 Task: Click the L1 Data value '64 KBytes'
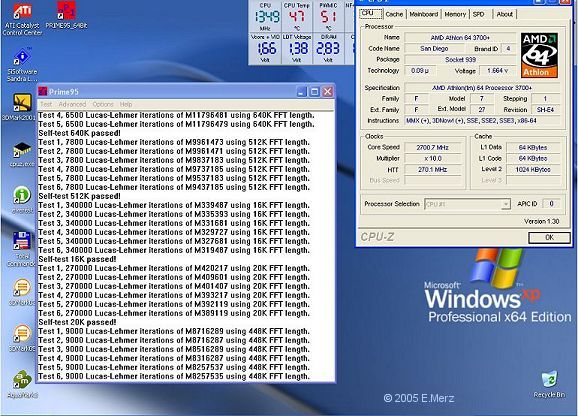click(533, 147)
